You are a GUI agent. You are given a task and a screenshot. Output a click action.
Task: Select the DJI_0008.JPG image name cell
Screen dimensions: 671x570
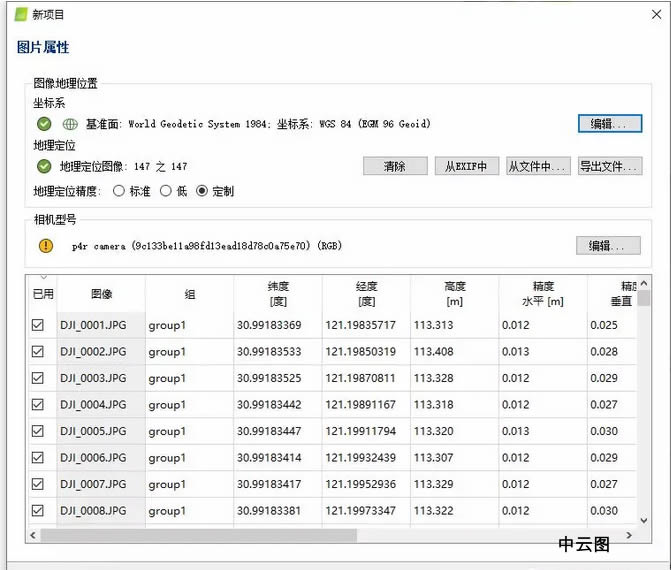101,511
